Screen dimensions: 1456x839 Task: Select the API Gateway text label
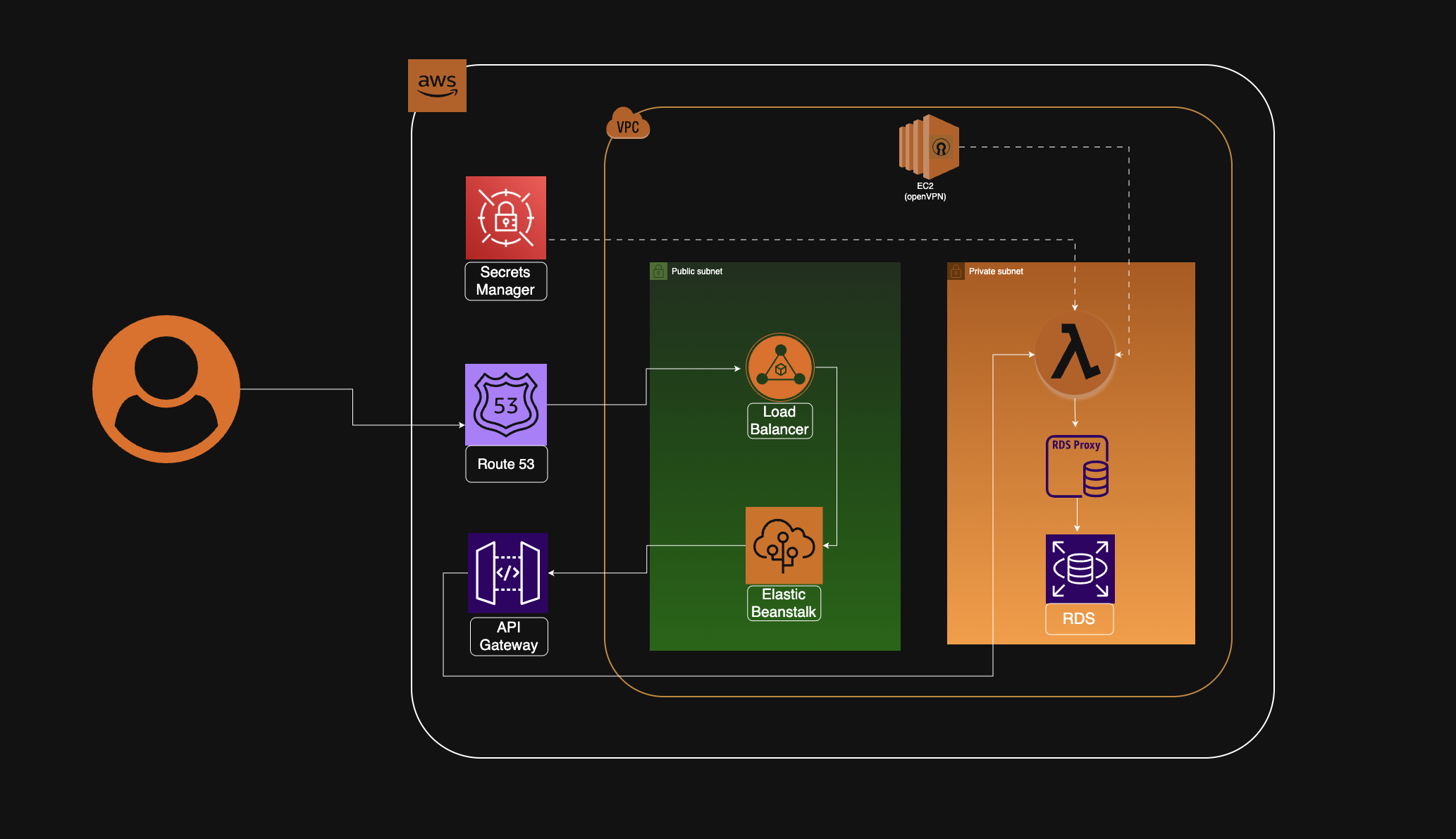tap(509, 636)
